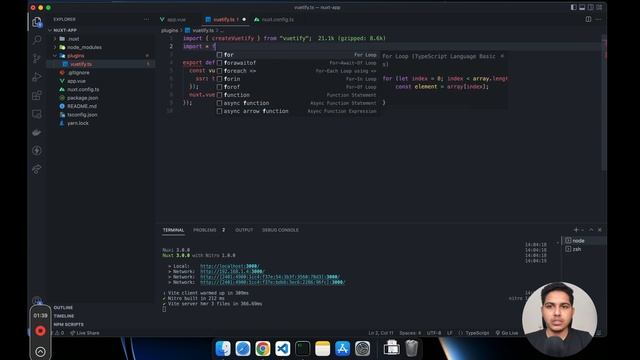Open the localhost:3000 link in terminal
Image resolution: width=640 pixels, height=360 pixels.
(x=229, y=266)
